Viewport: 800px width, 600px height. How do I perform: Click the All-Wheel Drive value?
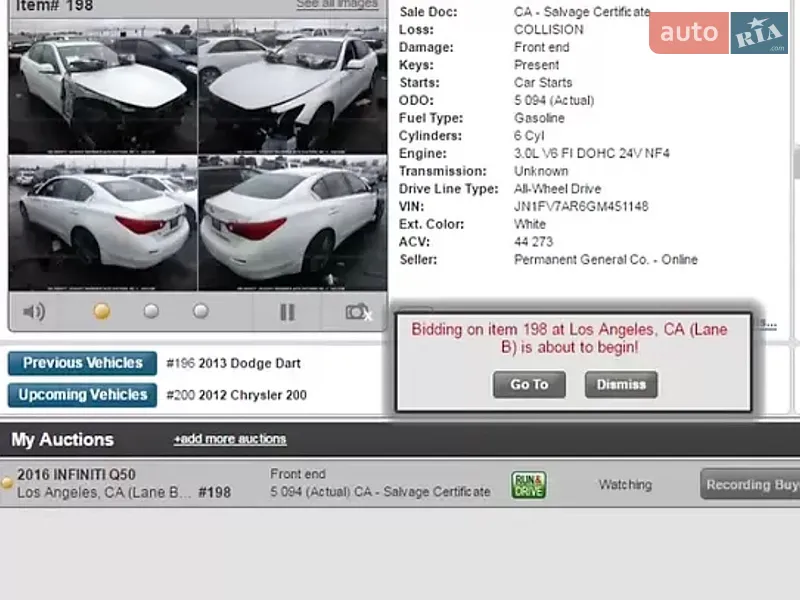point(558,189)
